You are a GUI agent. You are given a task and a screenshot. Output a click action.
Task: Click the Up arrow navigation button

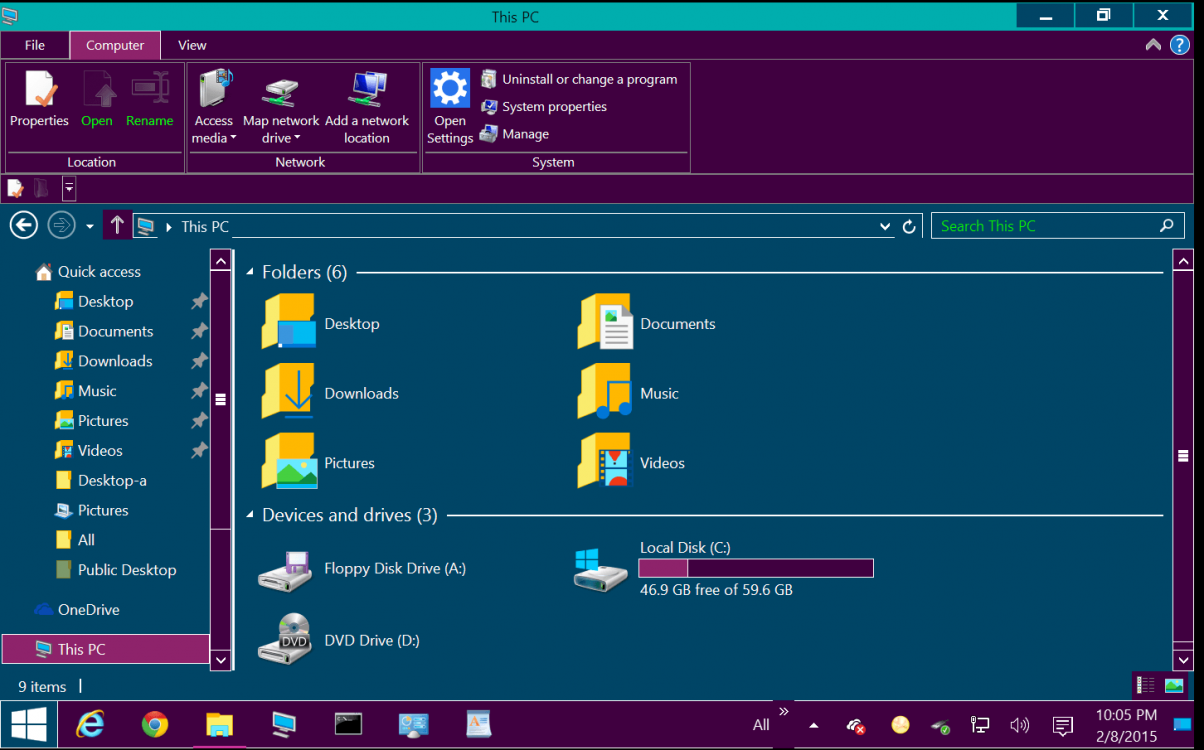(117, 226)
